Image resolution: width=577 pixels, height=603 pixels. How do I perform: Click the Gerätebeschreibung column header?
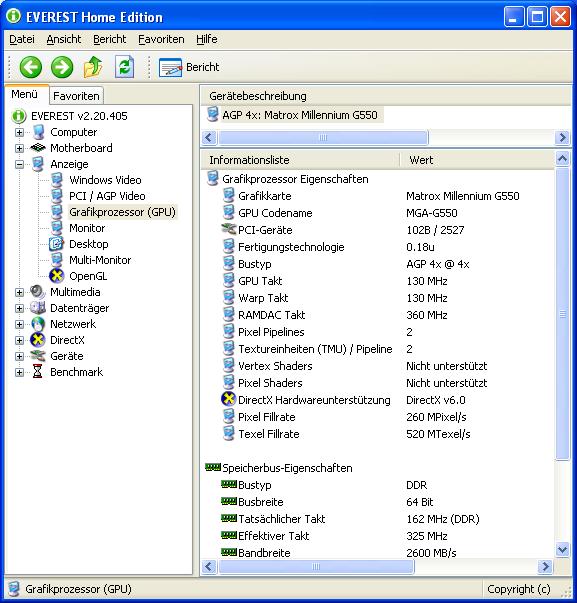tap(386, 96)
